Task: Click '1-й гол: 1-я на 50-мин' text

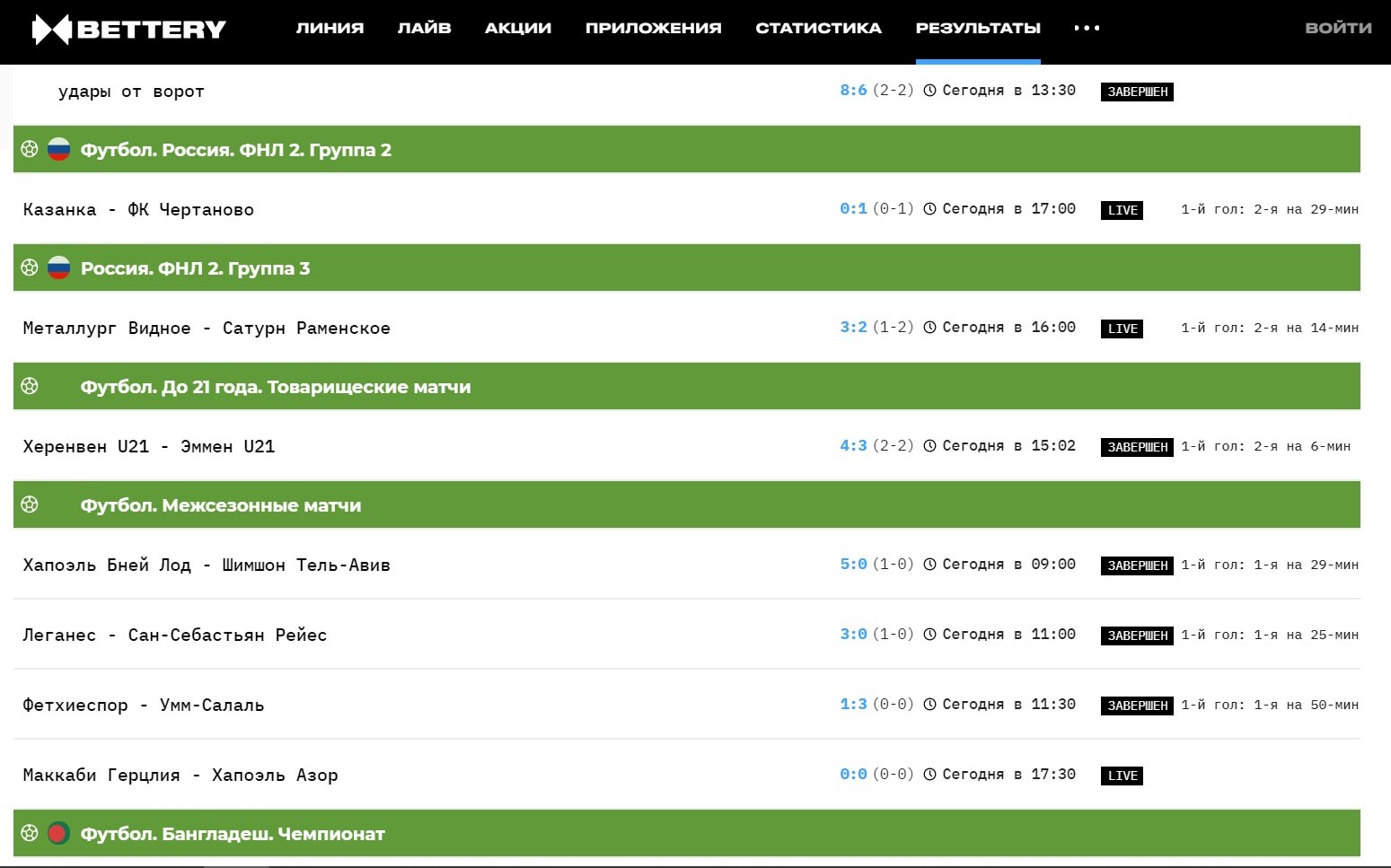Action: 1269,705
